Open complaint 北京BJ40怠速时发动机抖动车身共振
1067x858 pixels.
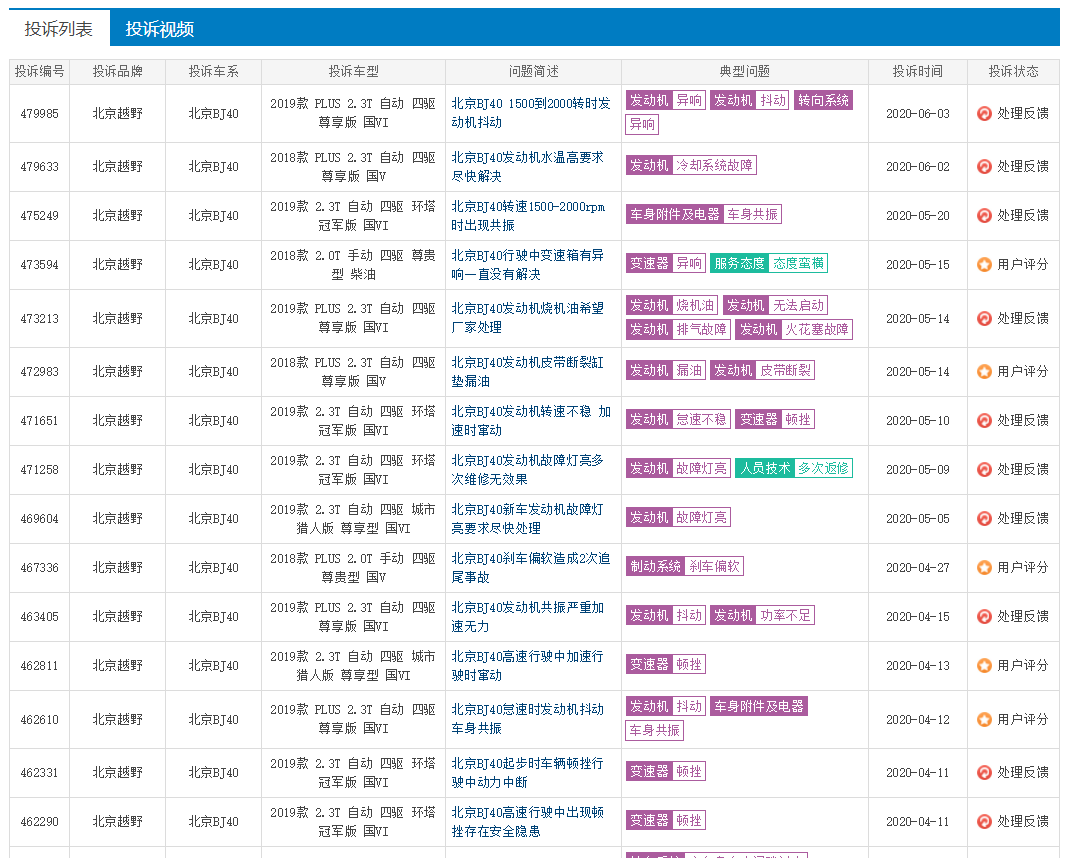coord(527,719)
